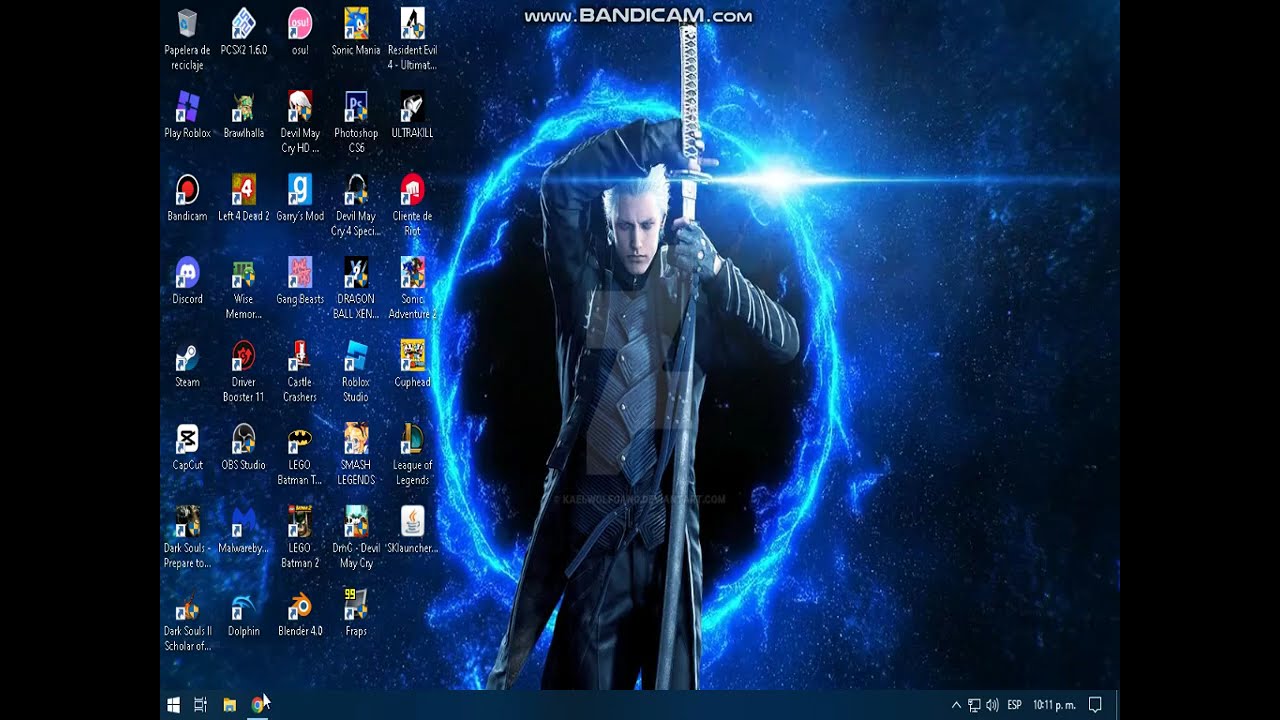1280x720 pixels.
Task: Click the ESP language indicator
Action: click(1014, 705)
